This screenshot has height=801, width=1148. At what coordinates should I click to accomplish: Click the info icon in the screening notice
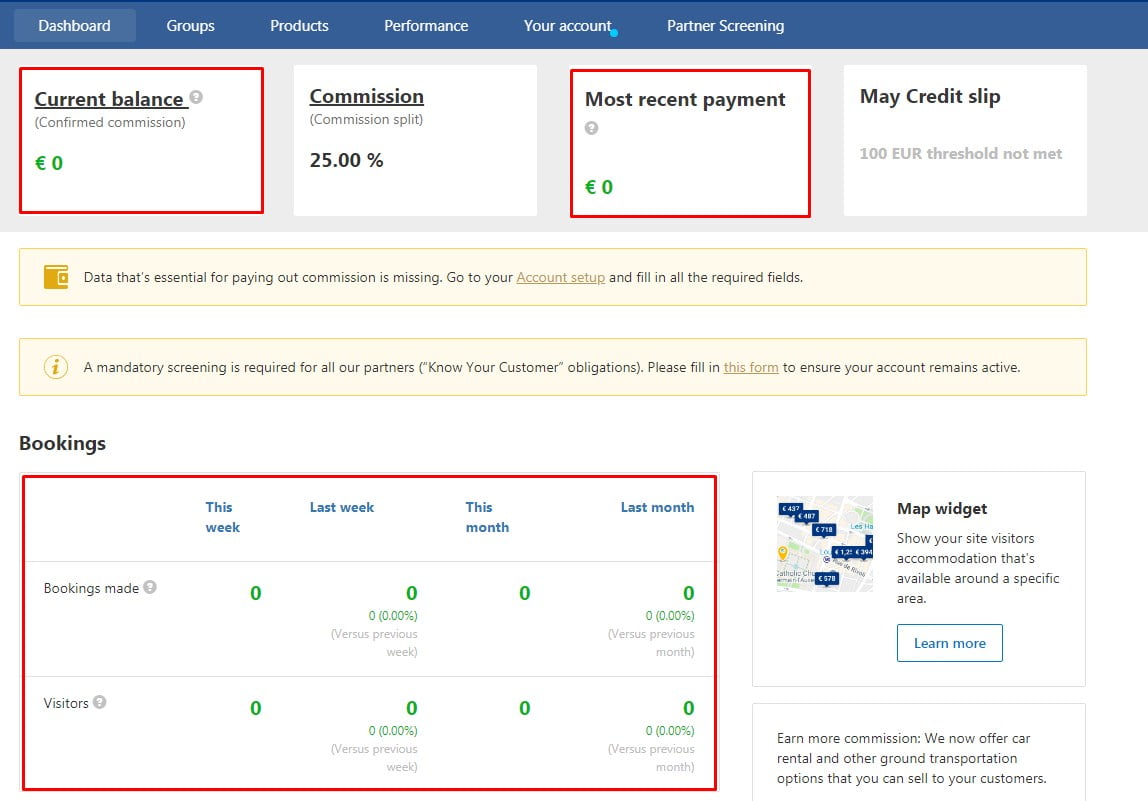56,367
